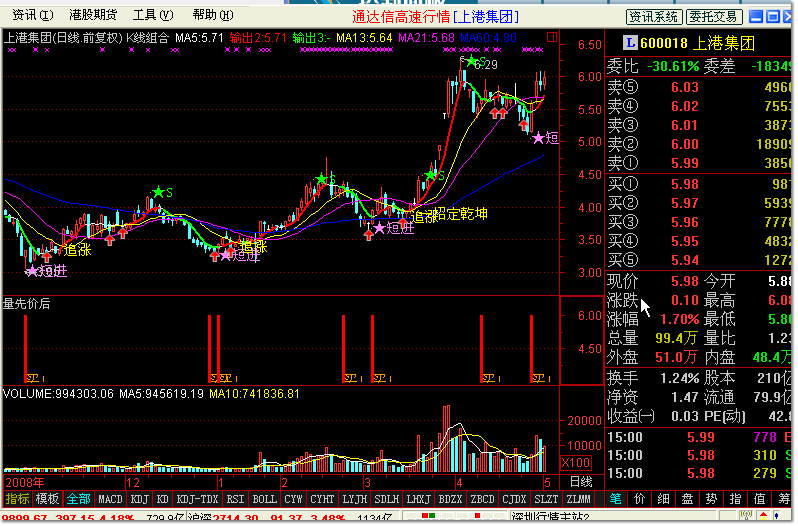Switch indicator to RSI
The height and width of the screenshot is (526, 798).
[235, 499]
